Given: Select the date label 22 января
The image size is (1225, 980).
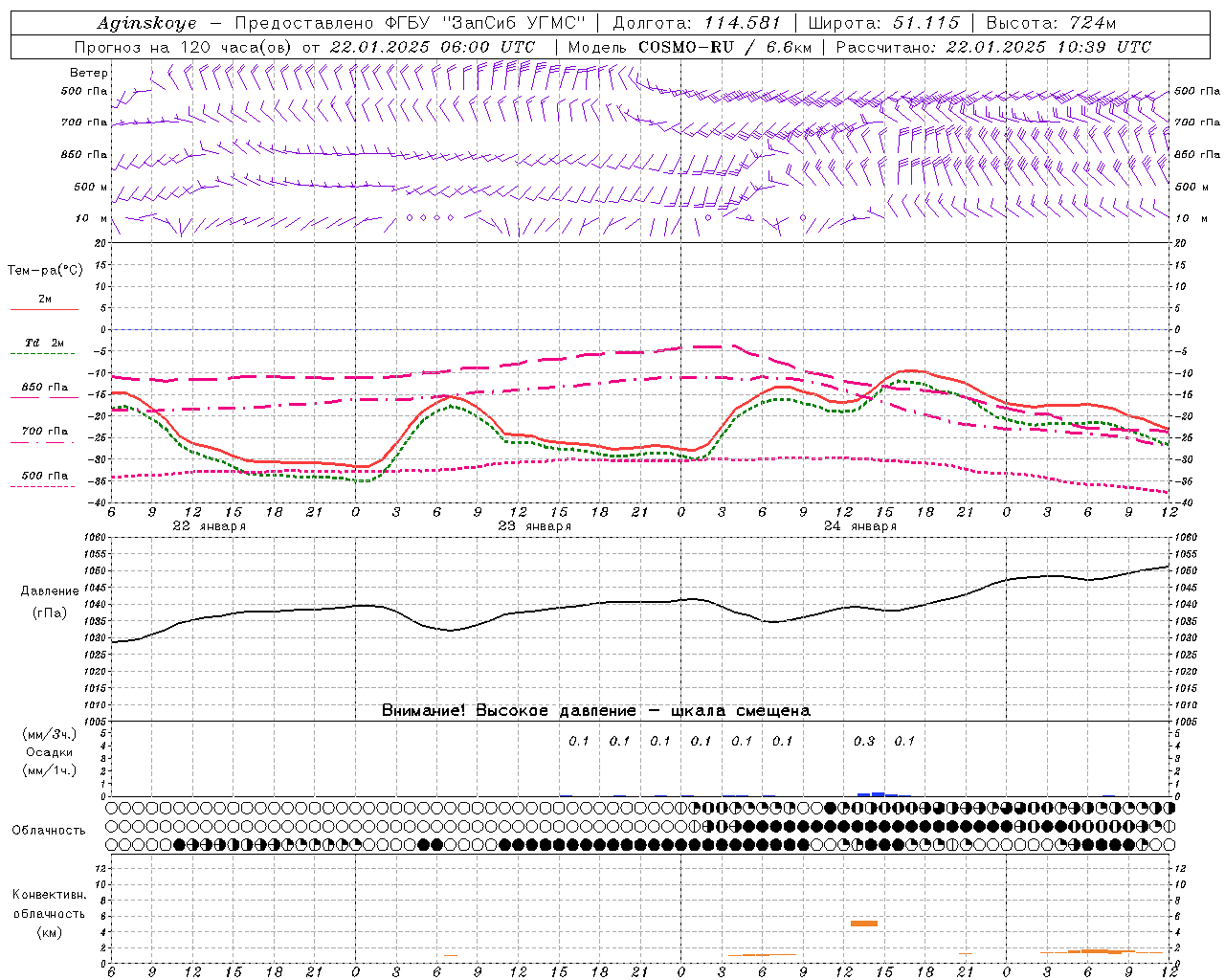Looking at the screenshot, I should click(x=209, y=526).
